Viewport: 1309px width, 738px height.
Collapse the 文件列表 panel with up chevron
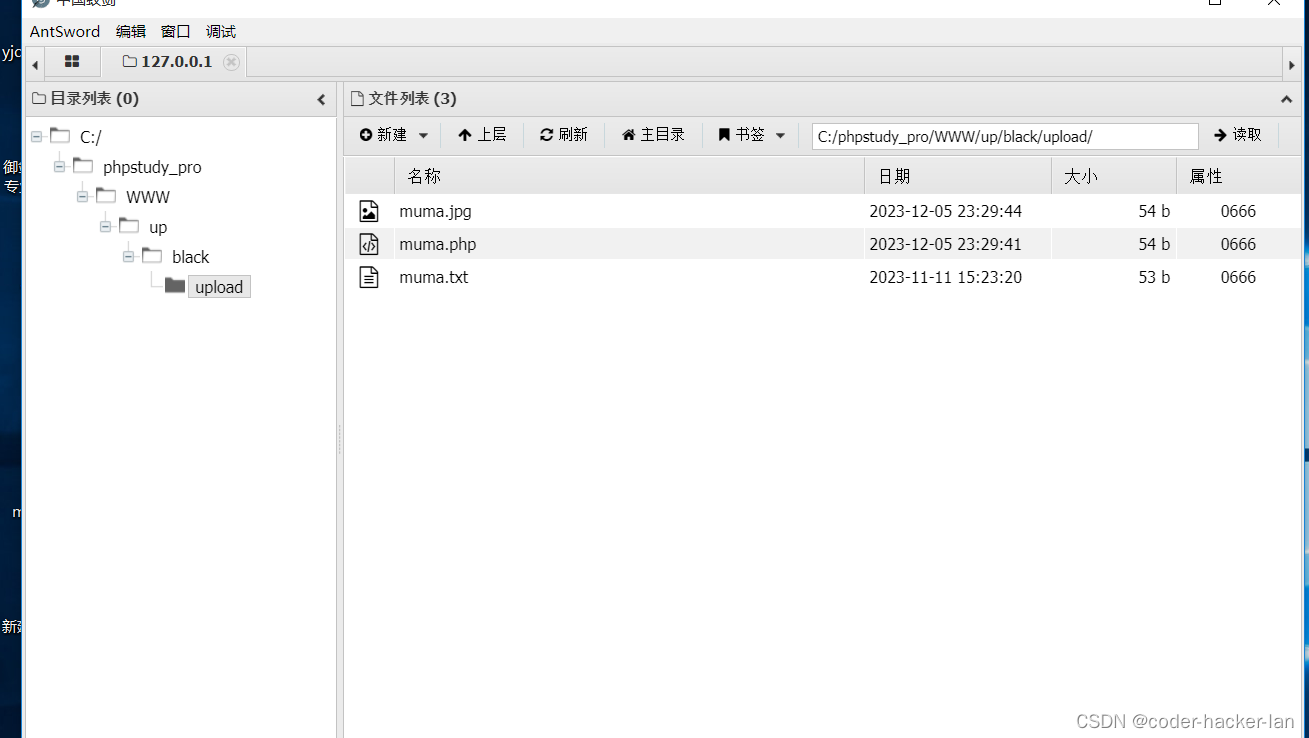[1286, 99]
